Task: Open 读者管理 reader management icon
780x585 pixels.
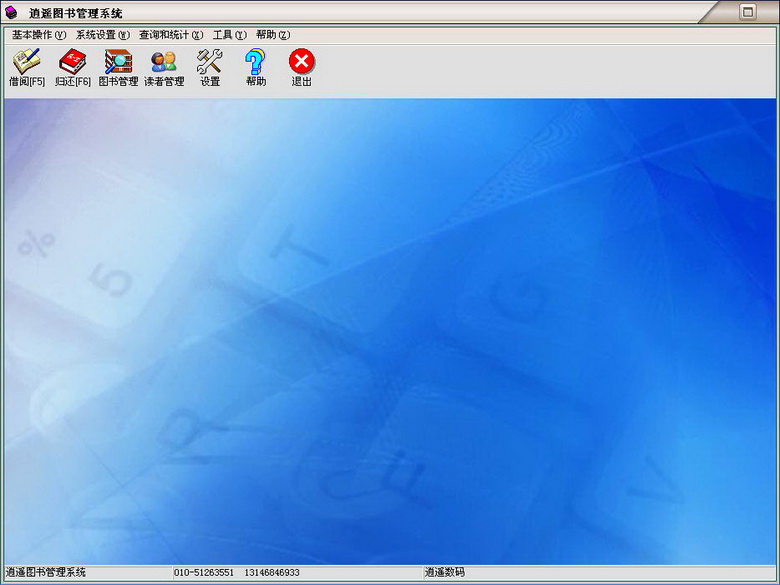Action: point(164,67)
